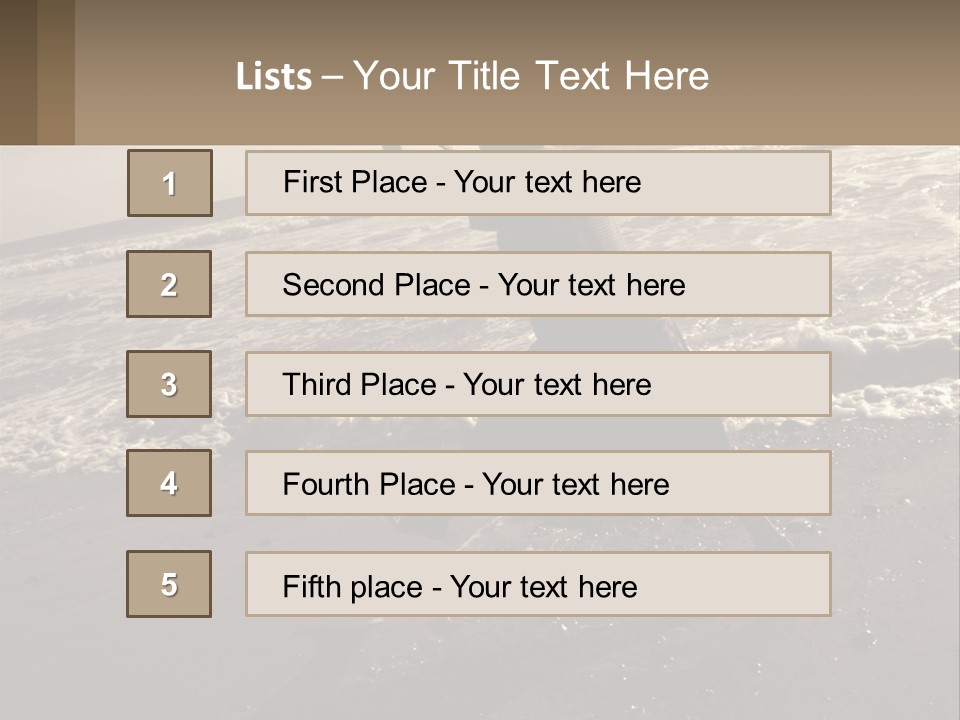Select the dark brown stripe at top-left corner
Viewport: 960px width, 720px height.
18,72
